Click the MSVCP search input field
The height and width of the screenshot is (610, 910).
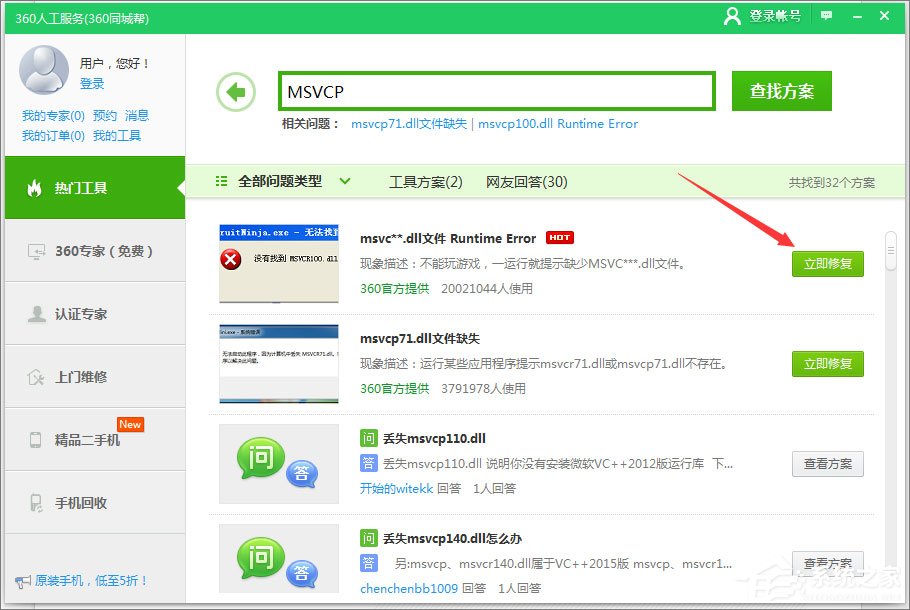click(x=496, y=90)
